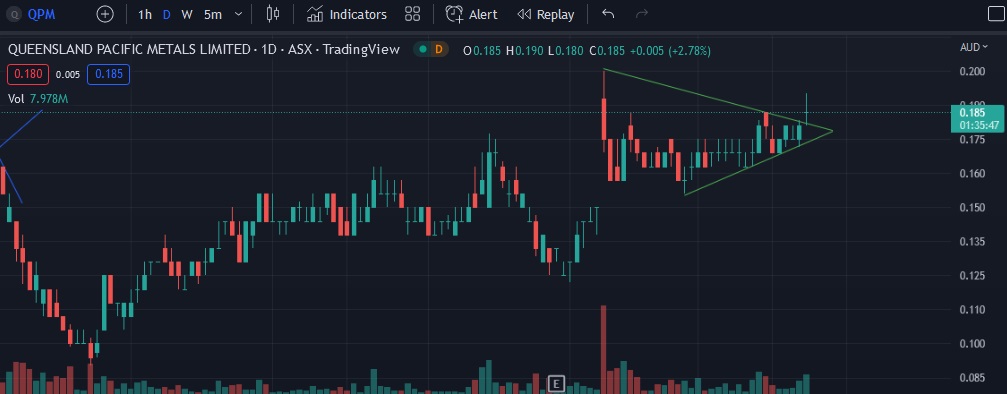
Task: Click the 0.125 price scale label
Action: tap(972, 276)
